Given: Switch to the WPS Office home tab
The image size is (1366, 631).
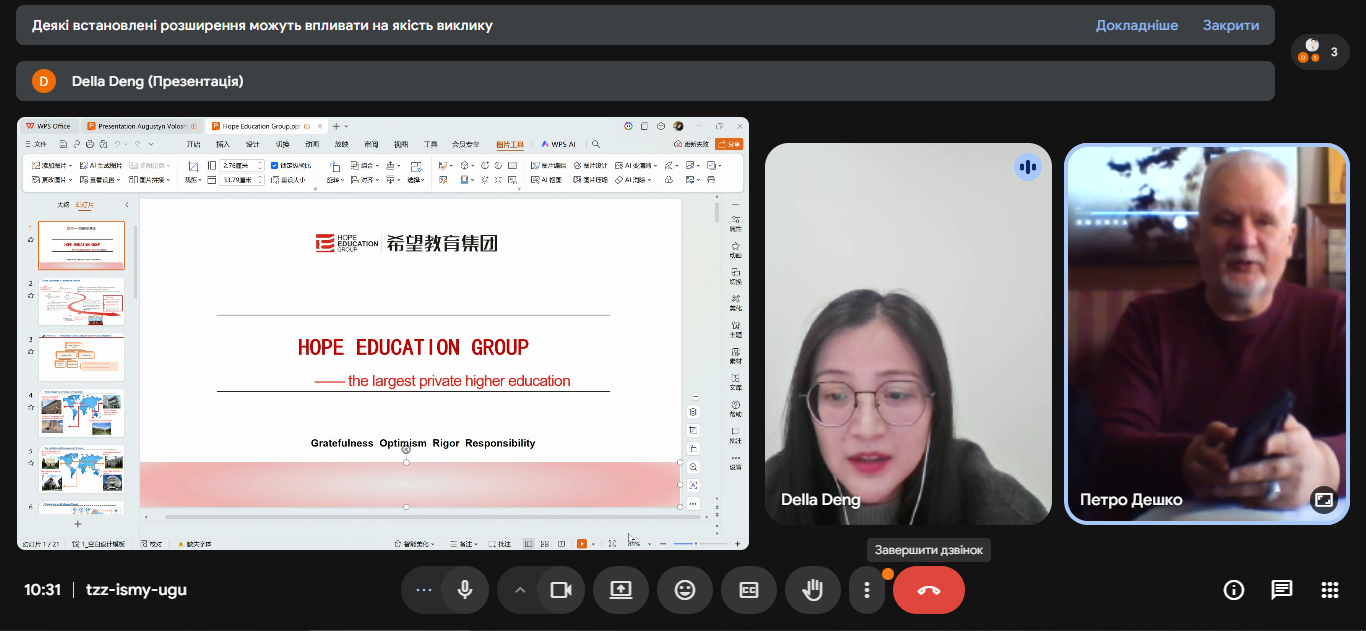Looking at the screenshot, I should pos(48,126).
